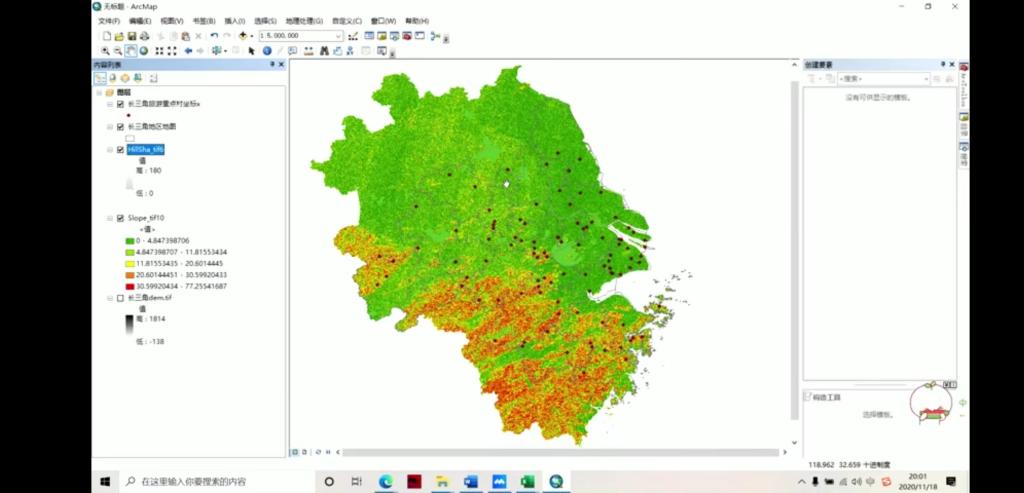Open the map scale dropdown

(x=339, y=36)
